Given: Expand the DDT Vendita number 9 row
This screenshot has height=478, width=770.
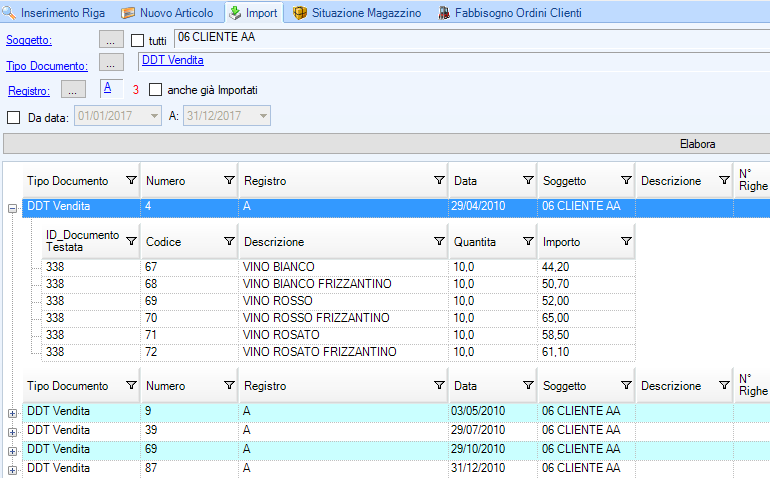Looking at the screenshot, I should (x=12, y=412).
